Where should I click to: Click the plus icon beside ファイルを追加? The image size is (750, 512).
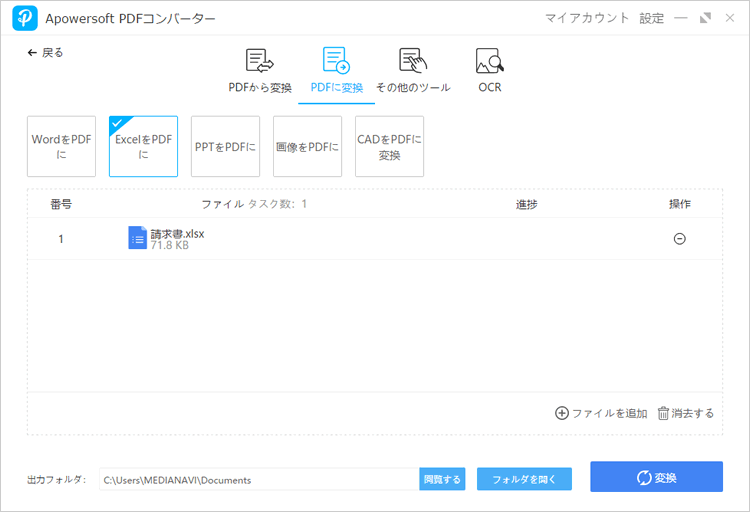point(562,413)
